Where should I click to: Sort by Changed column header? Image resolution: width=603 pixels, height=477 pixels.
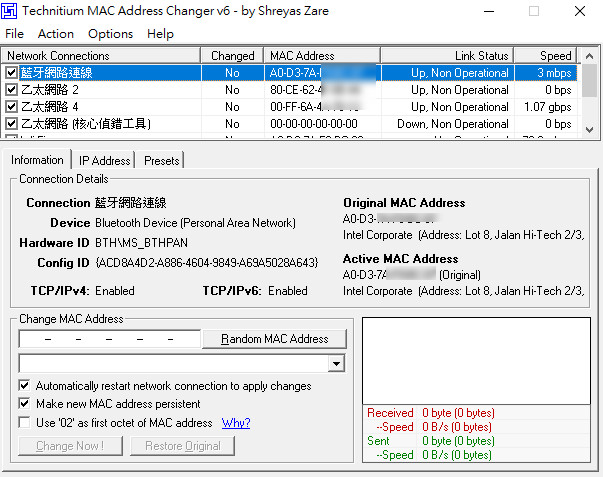[x=232, y=56]
